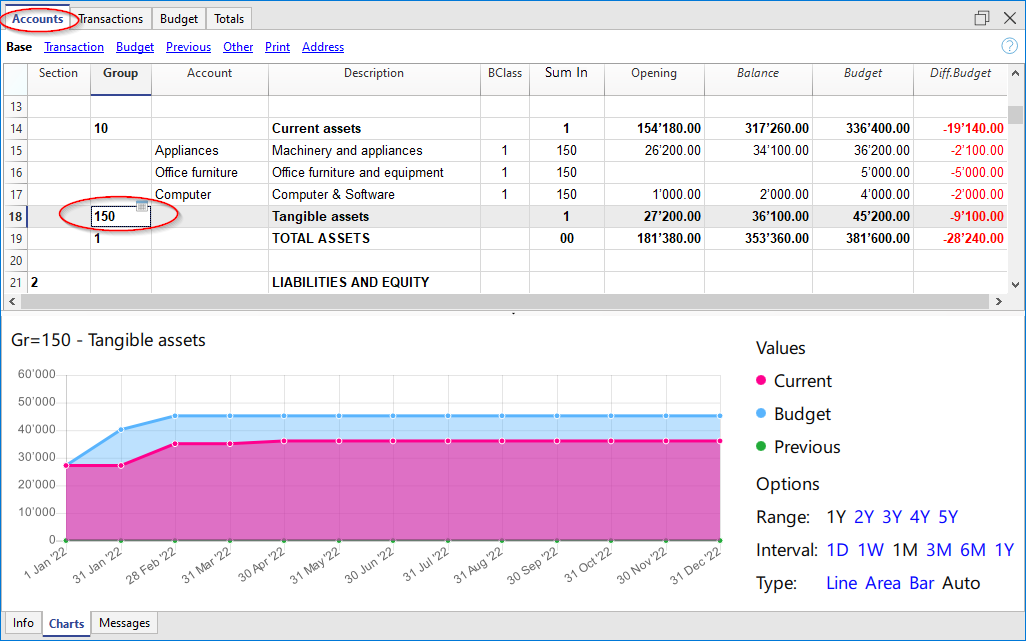Click the help question mark icon
Screen dimensions: 1026x641
coord(1009,46)
